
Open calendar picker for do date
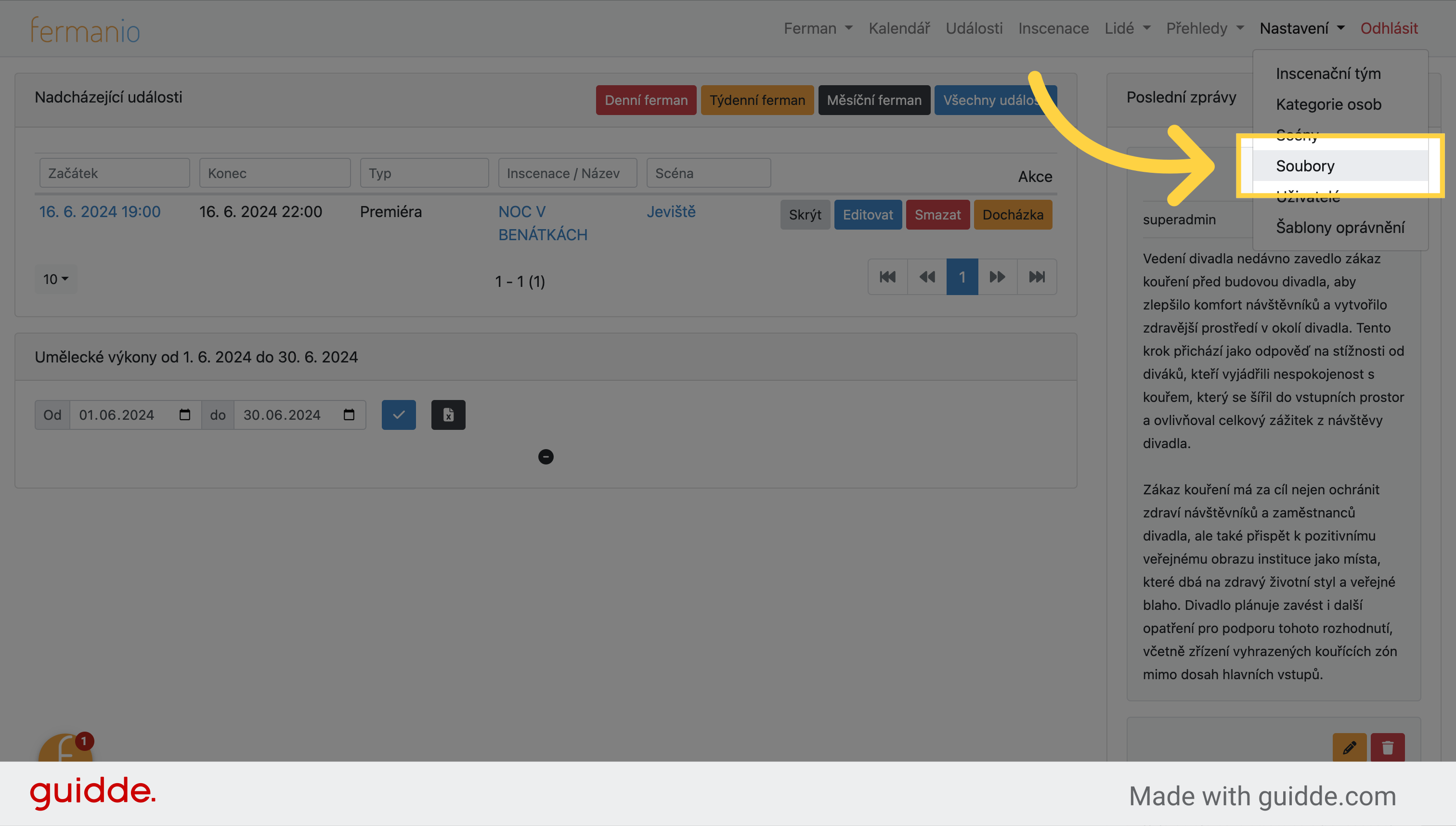coord(349,415)
